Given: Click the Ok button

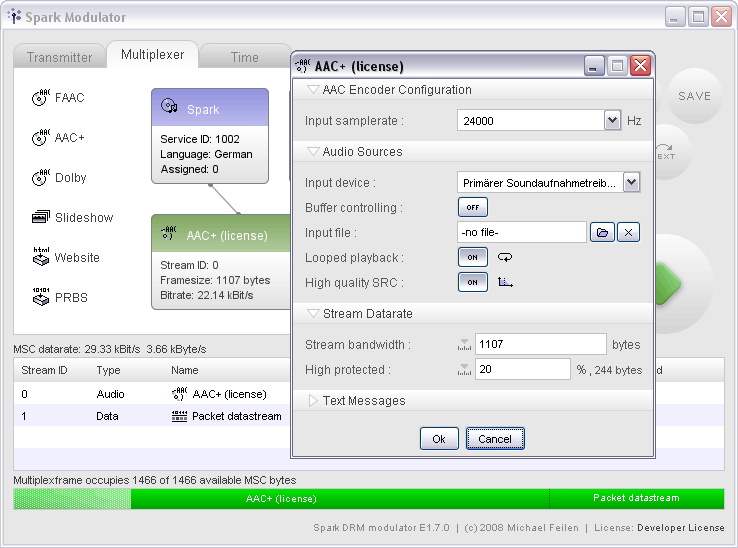Looking at the screenshot, I should [x=439, y=439].
